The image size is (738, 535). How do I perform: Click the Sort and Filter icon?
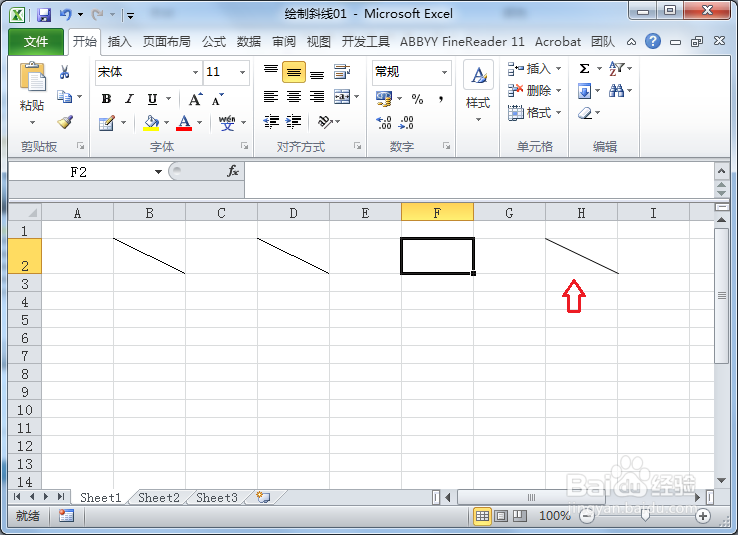616,69
